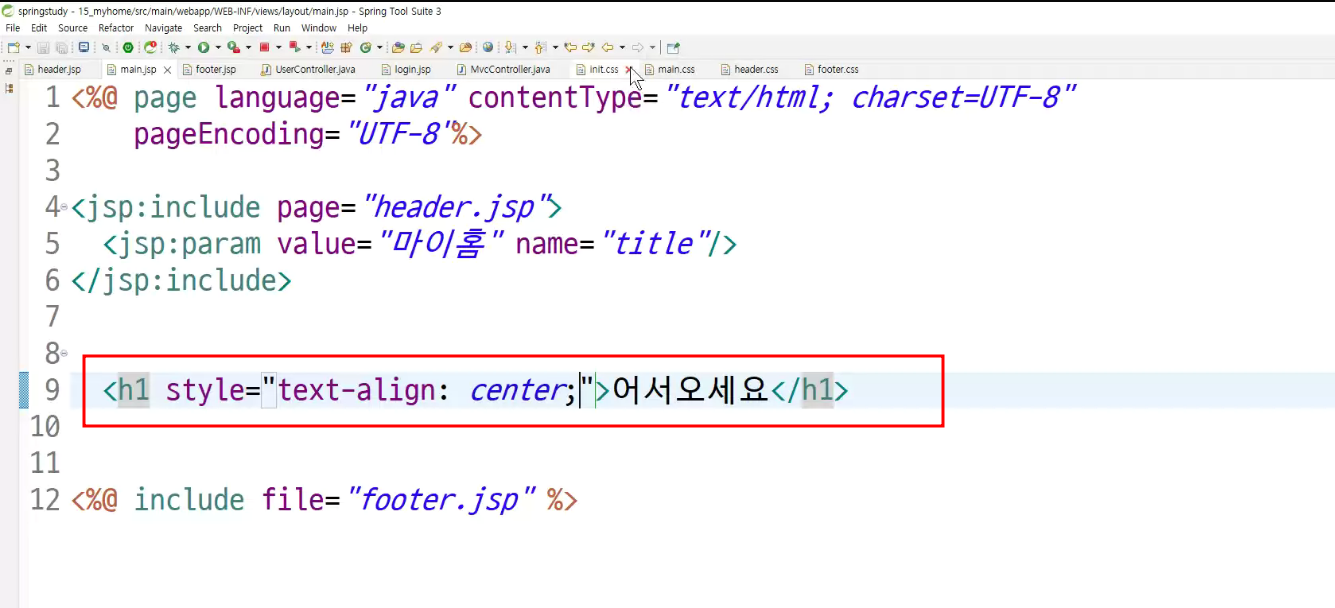
Task: Click pageEncoding on line 2
Action: [229, 135]
